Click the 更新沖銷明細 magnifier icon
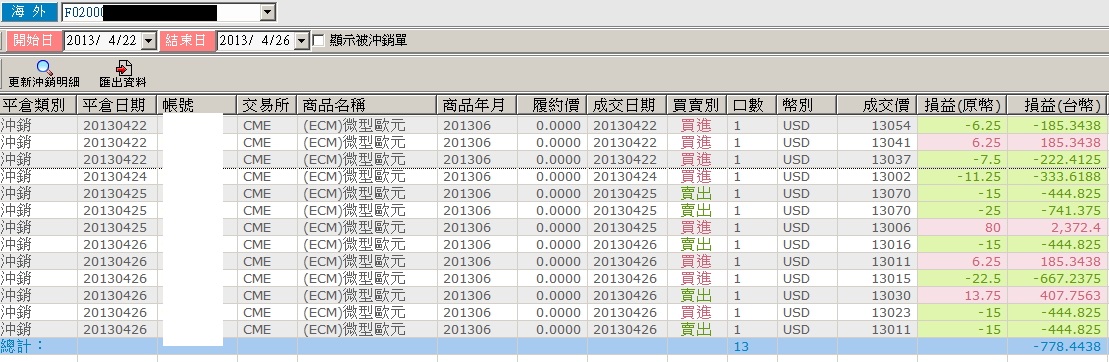Image resolution: width=1109 pixels, height=362 pixels. point(45,68)
